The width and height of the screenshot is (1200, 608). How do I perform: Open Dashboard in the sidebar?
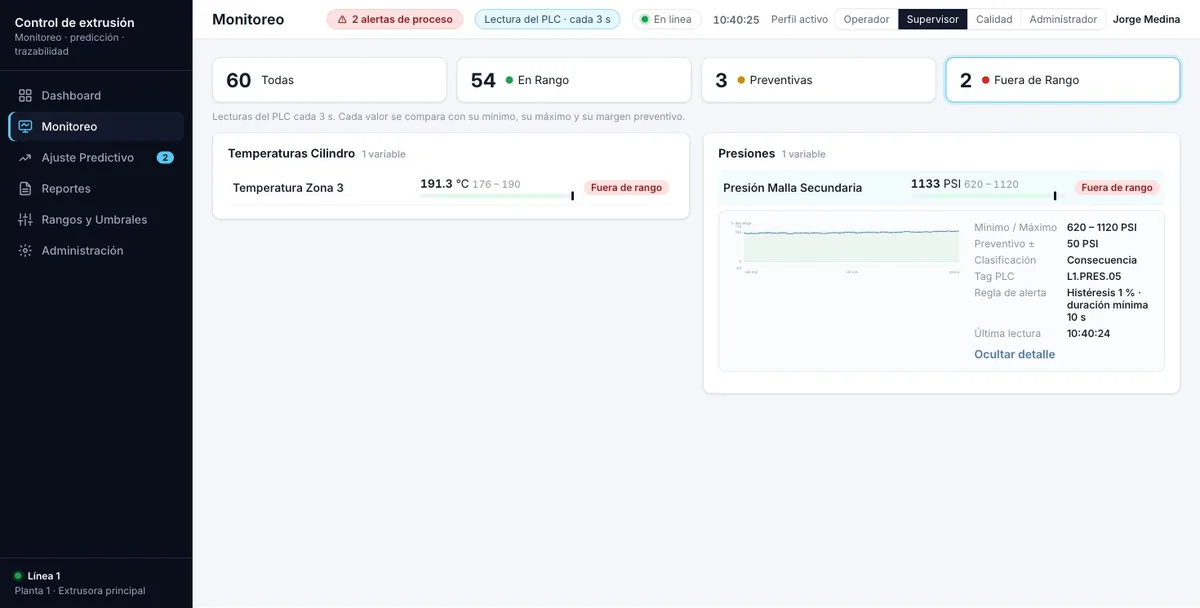96,96
